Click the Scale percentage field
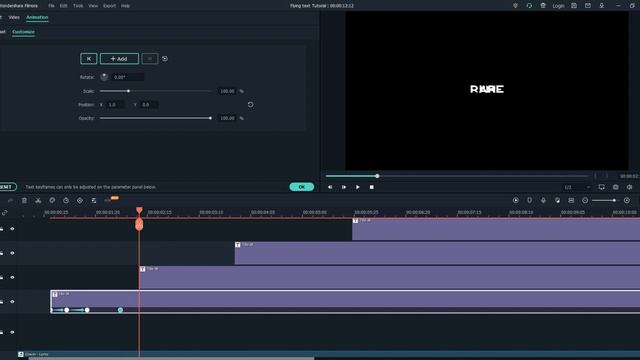Image resolution: width=640 pixels, height=360 pixels. click(227, 91)
